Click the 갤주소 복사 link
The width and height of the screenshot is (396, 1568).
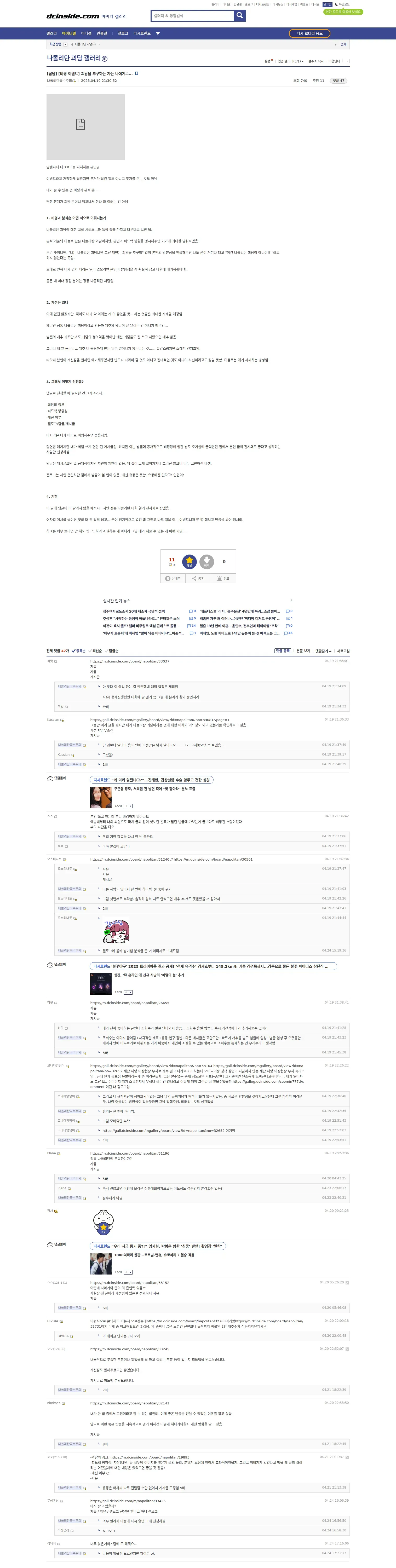coord(316,61)
